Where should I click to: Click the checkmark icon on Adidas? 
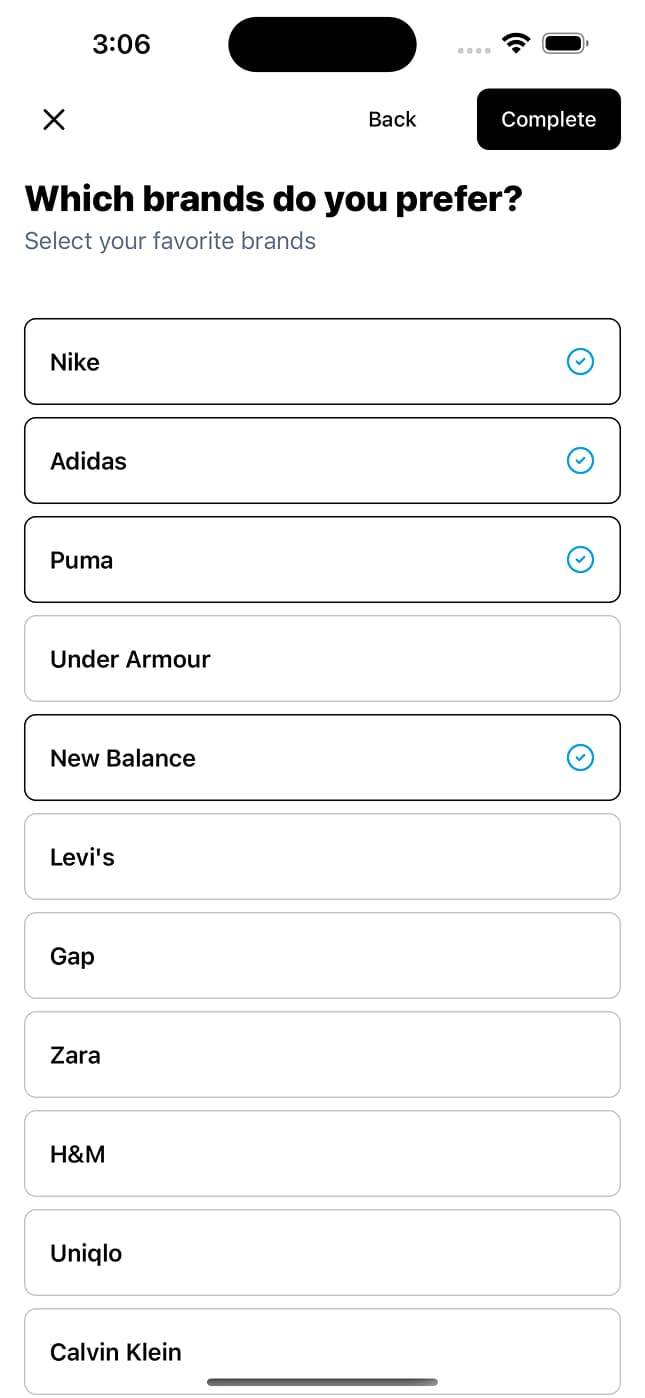tap(580, 460)
